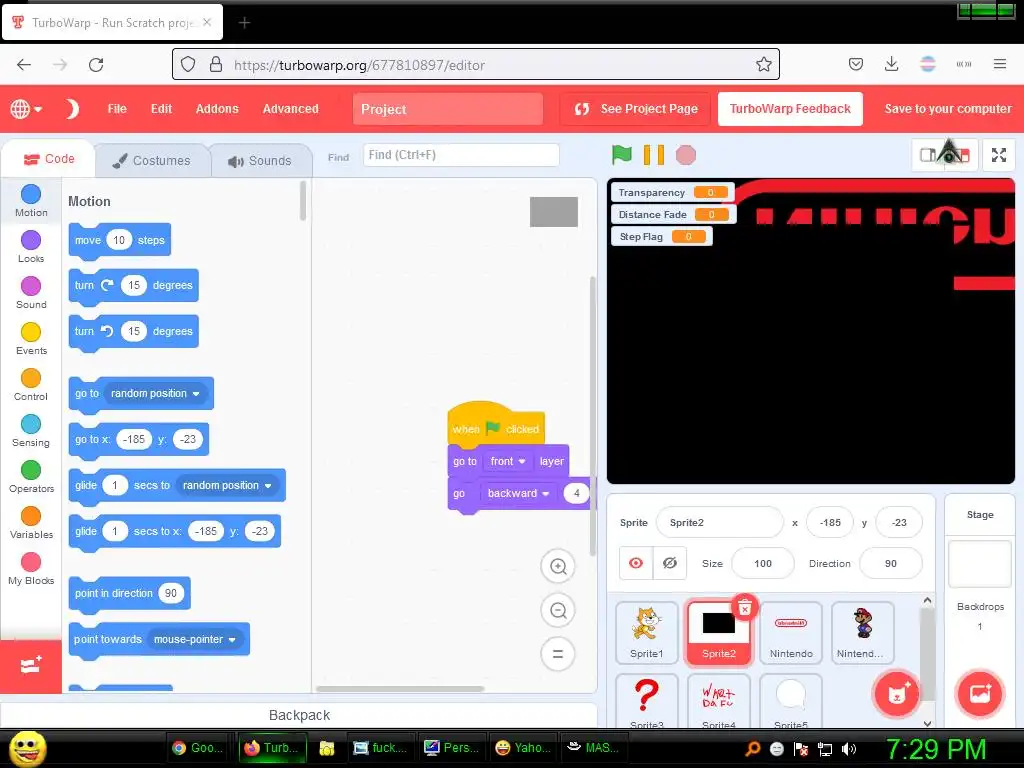Click the sprite Size field
Viewport: 1024px width, 768px height.
coord(763,563)
